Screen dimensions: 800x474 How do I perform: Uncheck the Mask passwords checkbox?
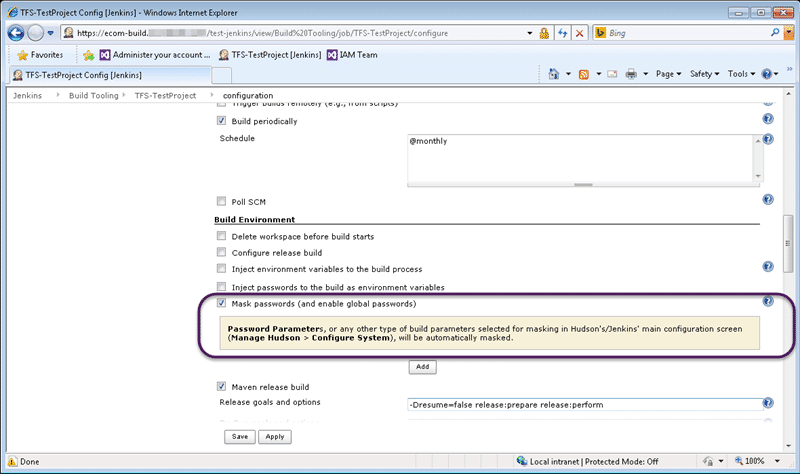221,304
